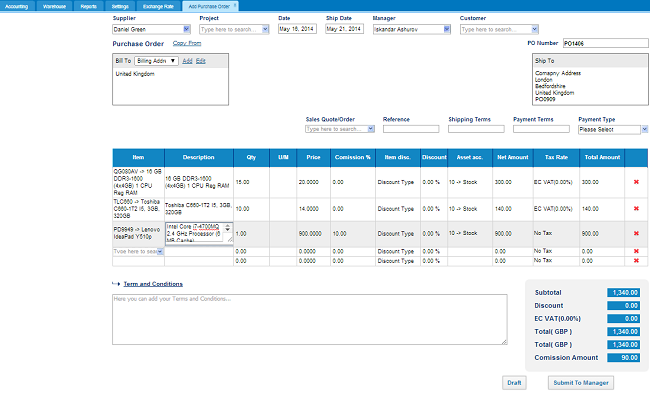Click the Date field May 16, 2014
650x393 pixels.
point(297,29)
